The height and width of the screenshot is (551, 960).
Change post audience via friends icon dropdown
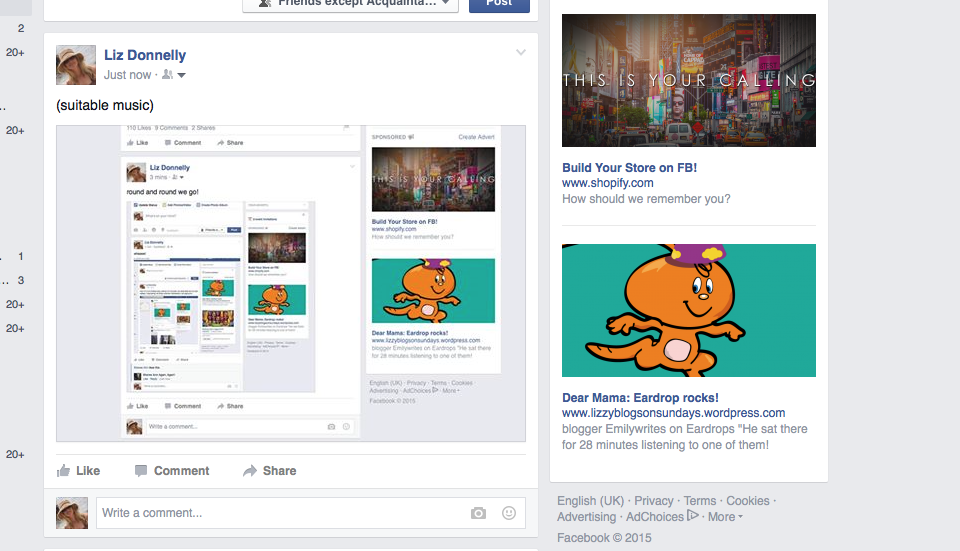tap(174, 75)
